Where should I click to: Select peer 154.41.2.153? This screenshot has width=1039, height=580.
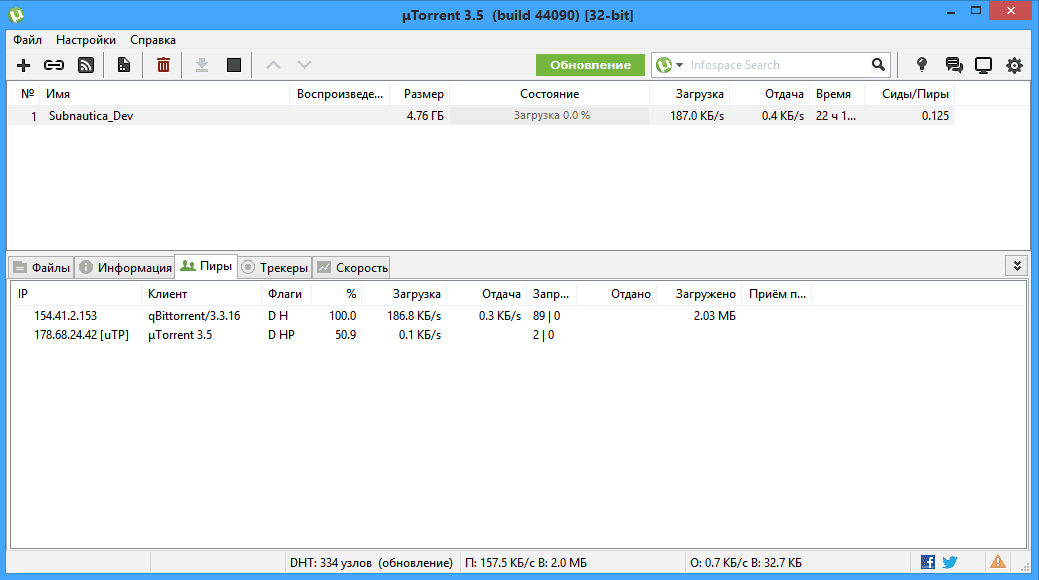coord(65,316)
